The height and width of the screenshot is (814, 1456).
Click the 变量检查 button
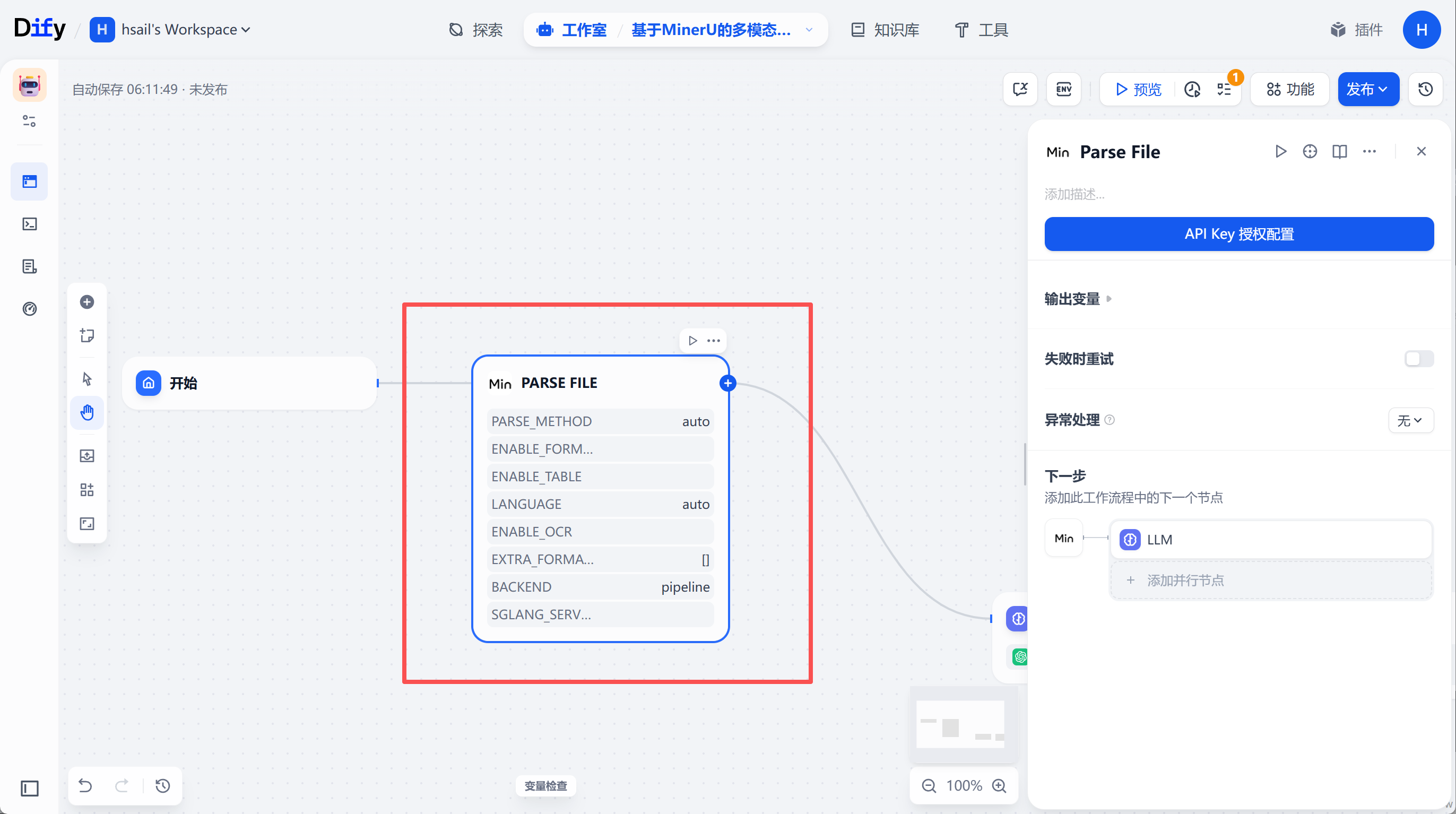(545, 785)
